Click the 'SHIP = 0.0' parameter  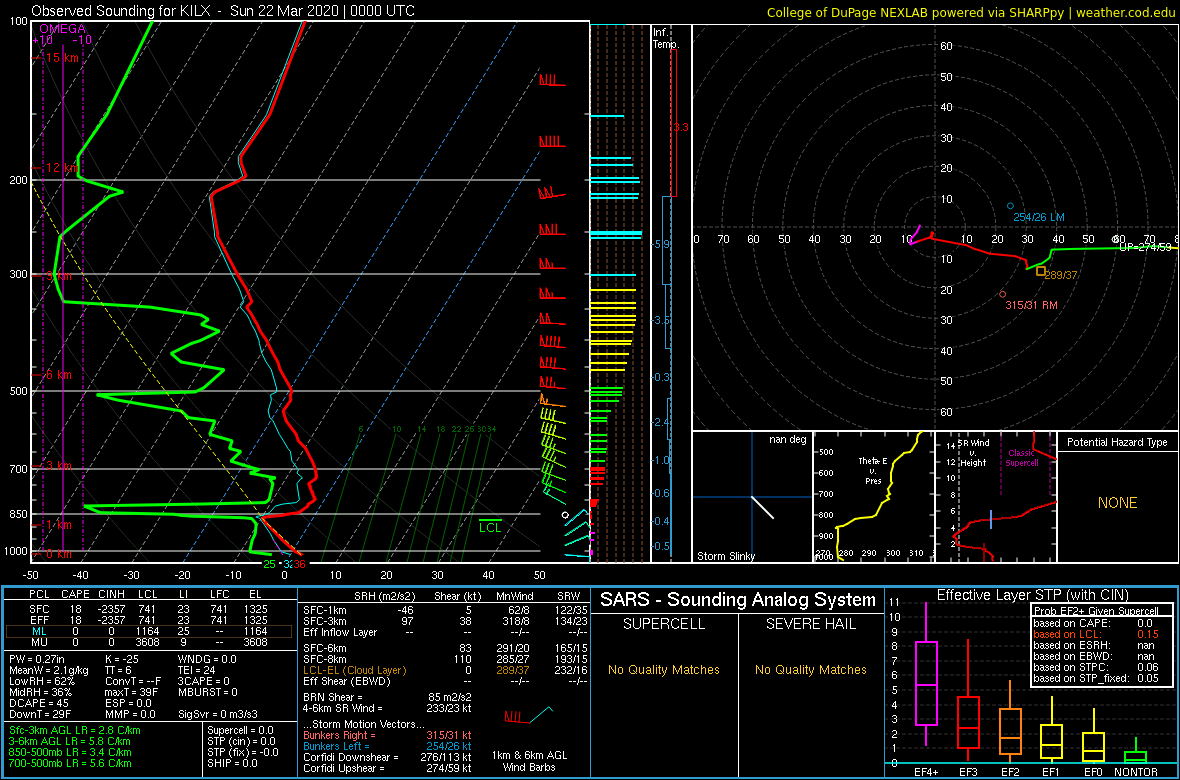[233, 763]
